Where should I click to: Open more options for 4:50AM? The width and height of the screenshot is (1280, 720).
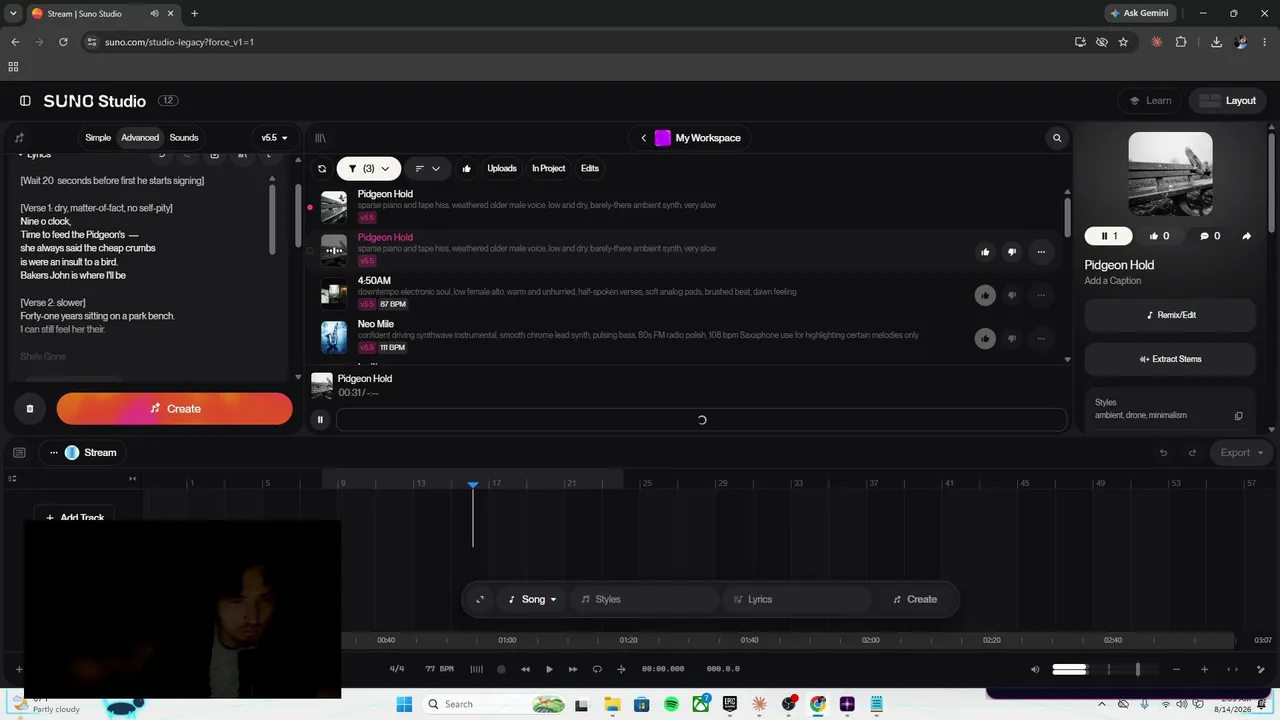coord(1041,295)
